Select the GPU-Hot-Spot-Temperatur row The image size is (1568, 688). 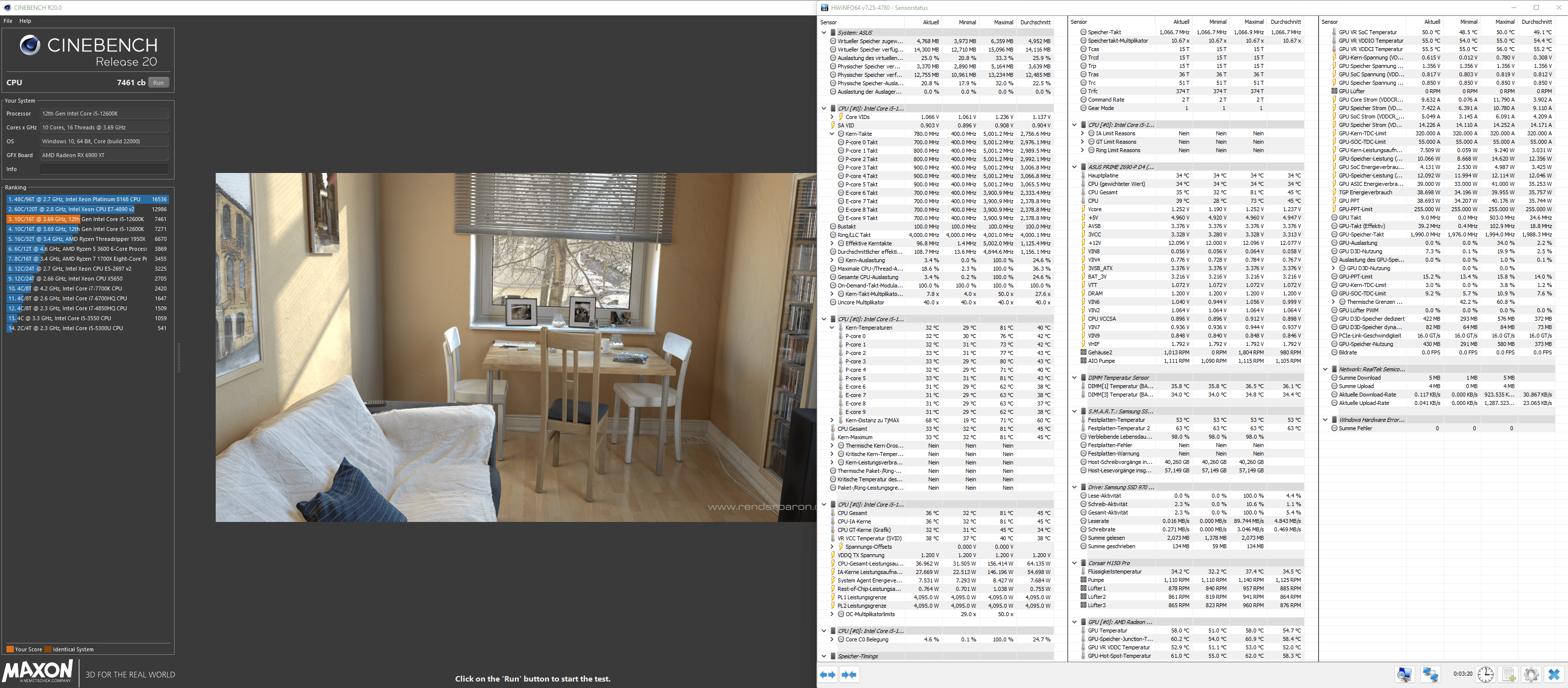pyautogui.click(x=1192, y=656)
